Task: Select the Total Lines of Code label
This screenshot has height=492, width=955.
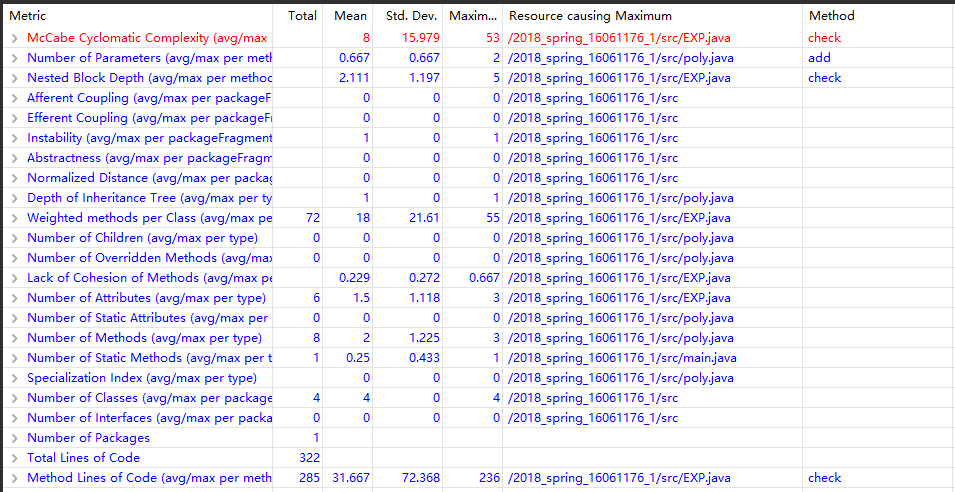Action: (x=83, y=458)
